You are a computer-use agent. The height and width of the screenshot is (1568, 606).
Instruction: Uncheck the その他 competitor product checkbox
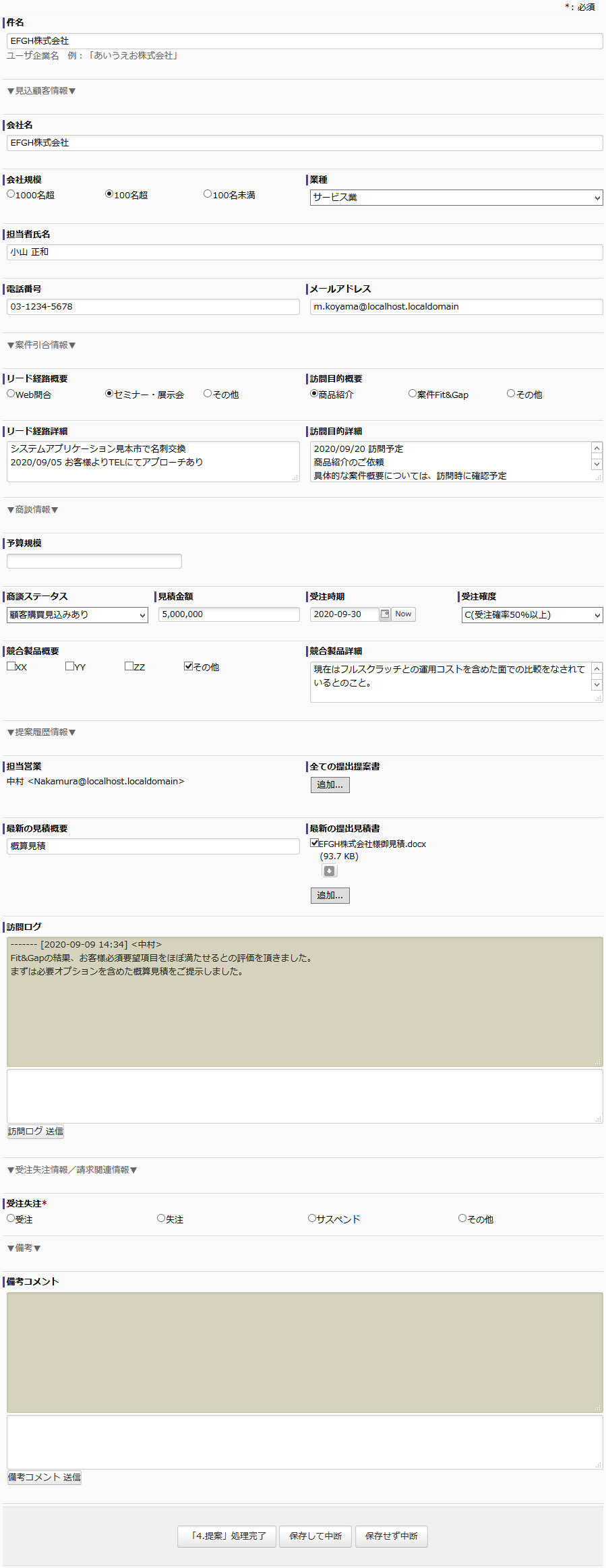pos(189,666)
